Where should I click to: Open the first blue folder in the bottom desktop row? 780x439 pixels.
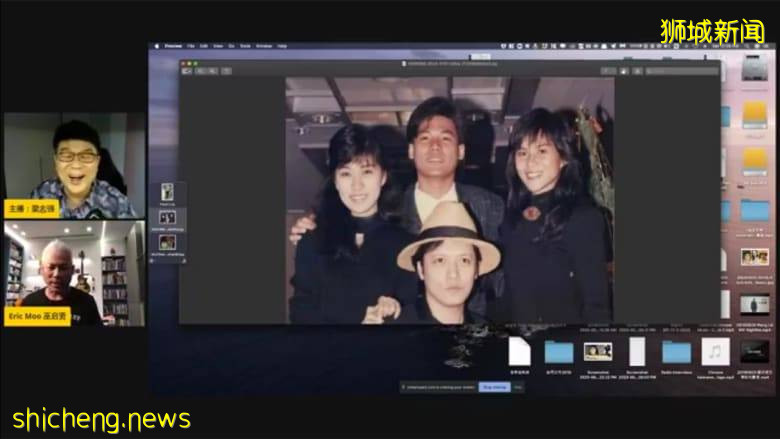(558, 352)
